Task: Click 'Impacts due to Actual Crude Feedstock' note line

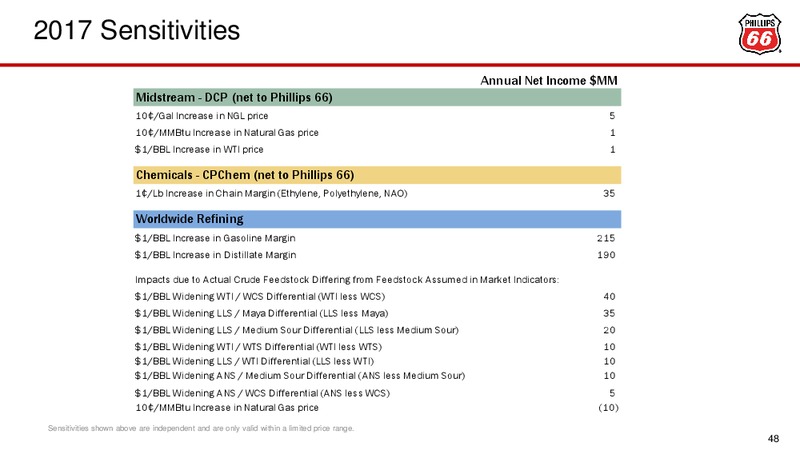Action: point(347,280)
